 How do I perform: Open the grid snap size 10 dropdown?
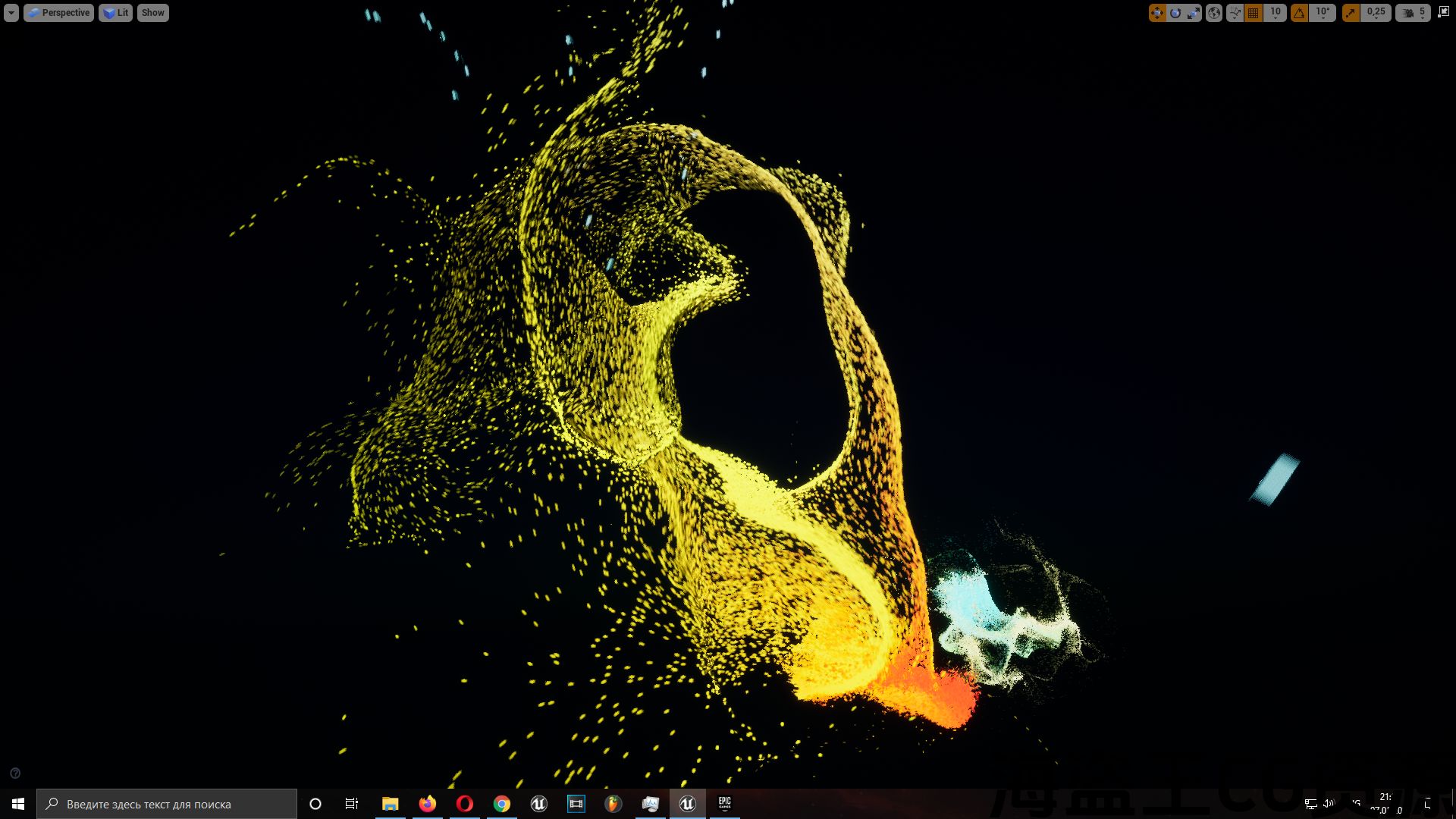pyautogui.click(x=1276, y=13)
